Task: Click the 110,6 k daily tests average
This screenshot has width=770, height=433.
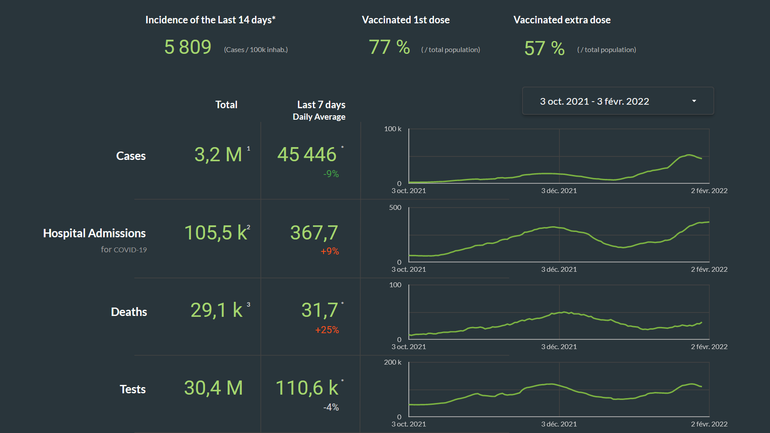Action: 307,388
